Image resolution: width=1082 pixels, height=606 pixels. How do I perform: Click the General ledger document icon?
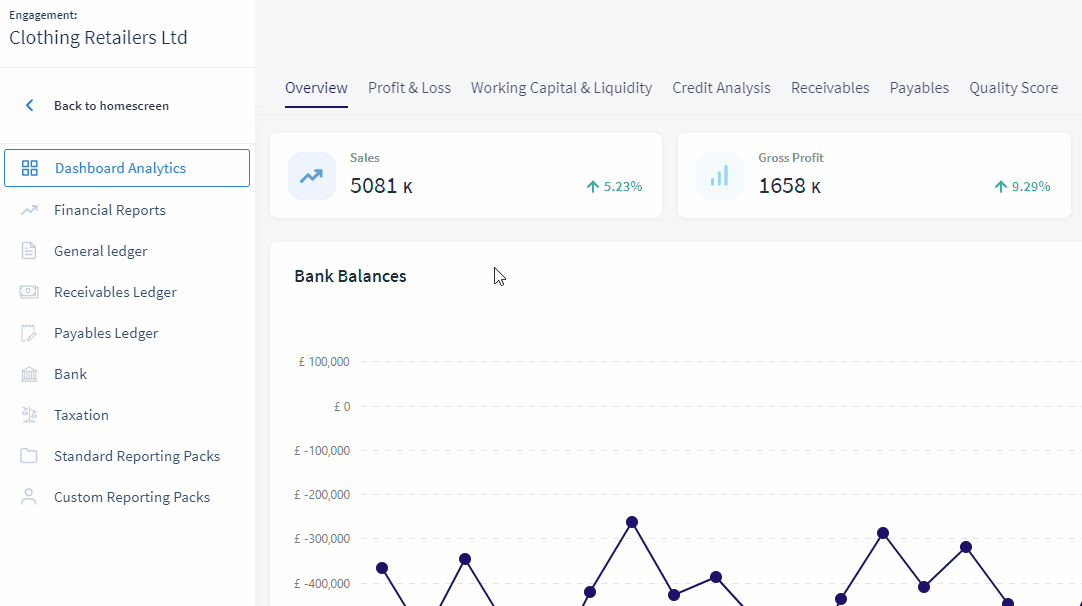pos(29,251)
